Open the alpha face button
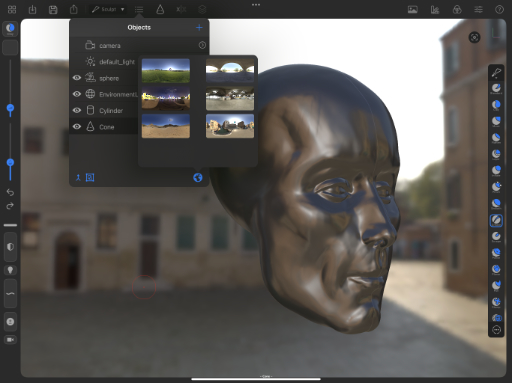Image resolution: width=512 pixels, height=383 pixels. point(10,322)
